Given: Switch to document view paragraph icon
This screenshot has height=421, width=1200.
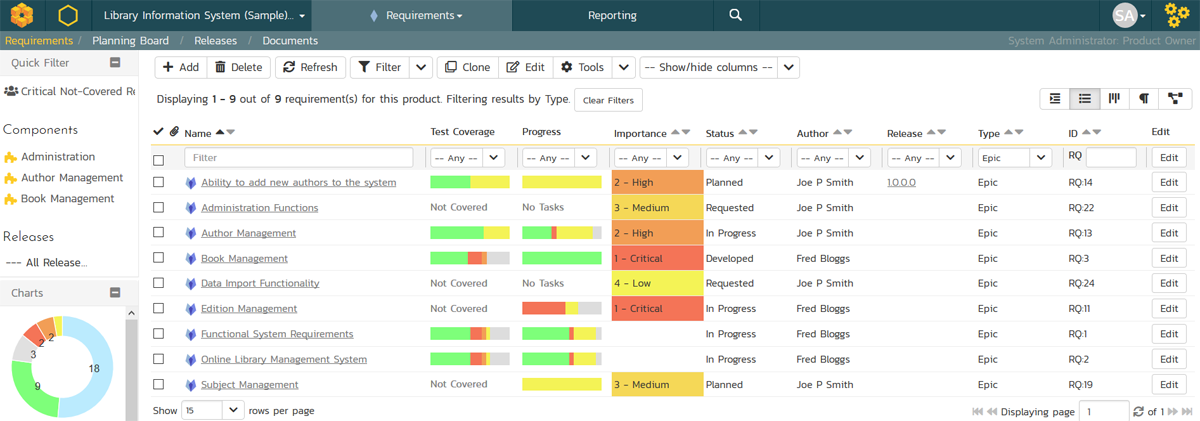Looking at the screenshot, I should pyautogui.click(x=1143, y=98).
